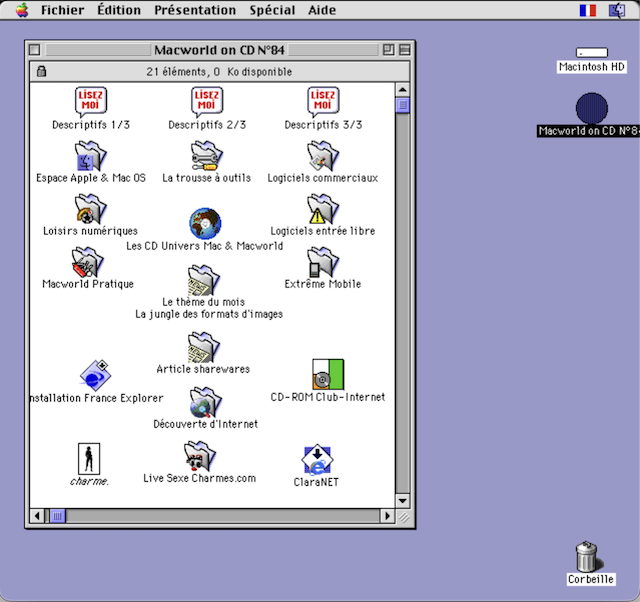Image resolution: width=640 pixels, height=602 pixels.
Task: Select the Extrême Mobile folder
Action: (323, 262)
